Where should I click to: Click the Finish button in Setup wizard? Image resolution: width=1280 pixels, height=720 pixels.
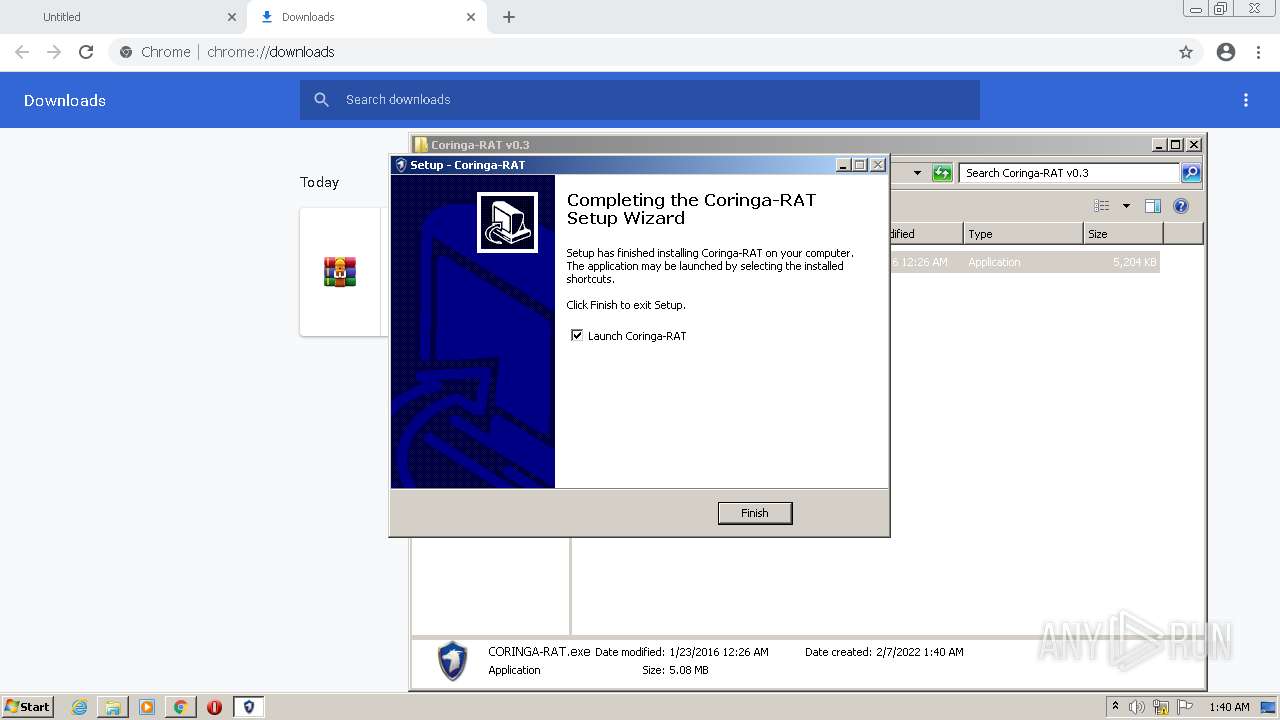[x=755, y=513]
